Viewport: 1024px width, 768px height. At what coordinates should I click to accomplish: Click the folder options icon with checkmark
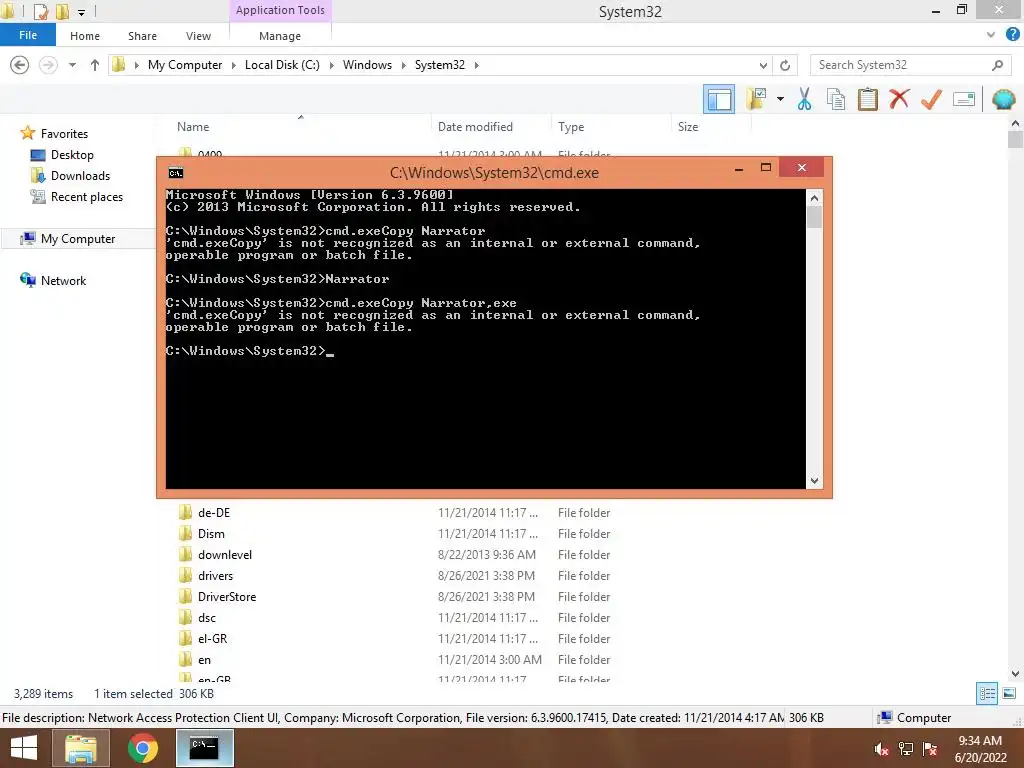point(756,99)
